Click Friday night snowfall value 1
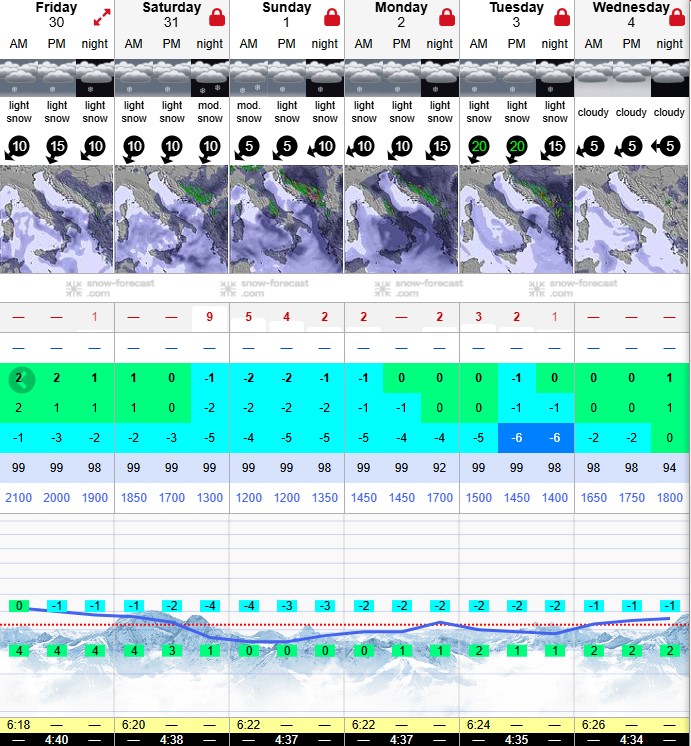691x746 pixels. (x=95, y=317)
